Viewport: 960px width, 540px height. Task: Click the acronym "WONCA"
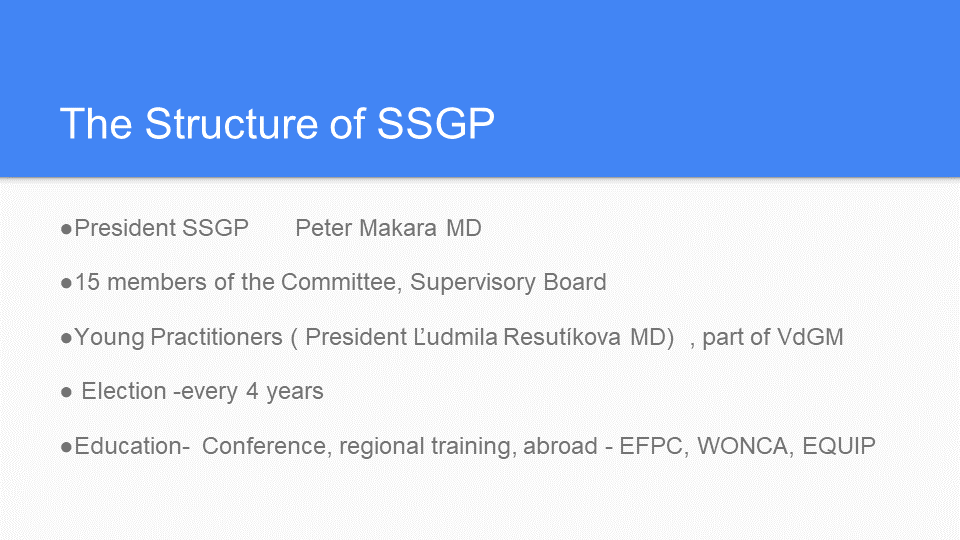tap(743, 446)
